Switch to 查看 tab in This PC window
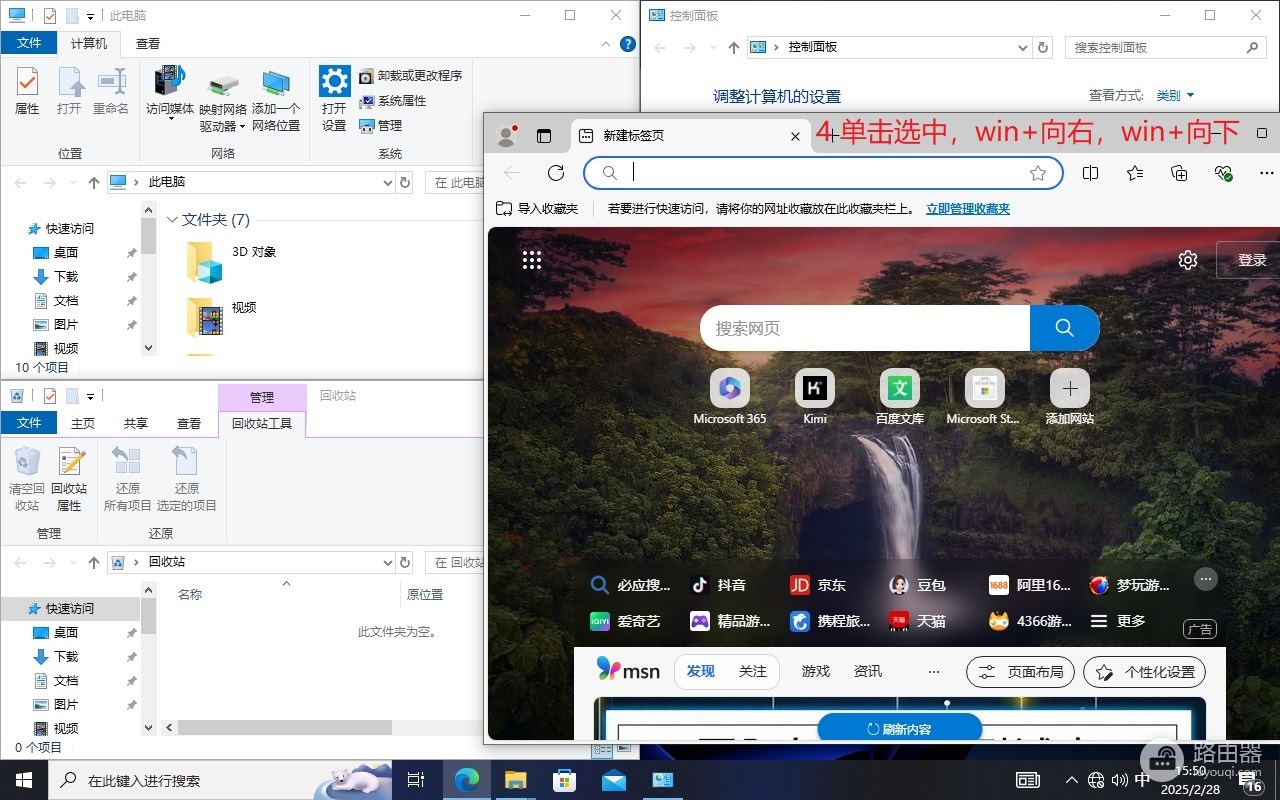The height and width of the screenshot is (800, 1280). click(x=148, y=43)
